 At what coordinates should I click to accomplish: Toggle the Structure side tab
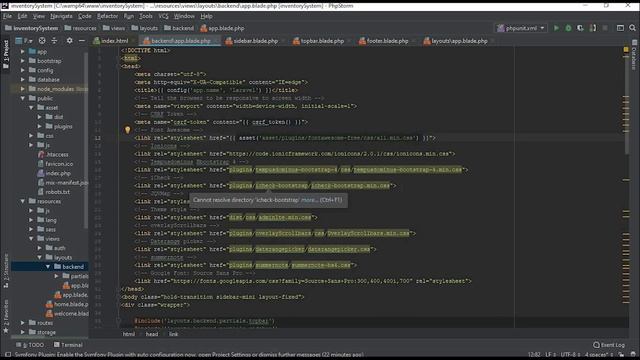[x=6, y=271]
